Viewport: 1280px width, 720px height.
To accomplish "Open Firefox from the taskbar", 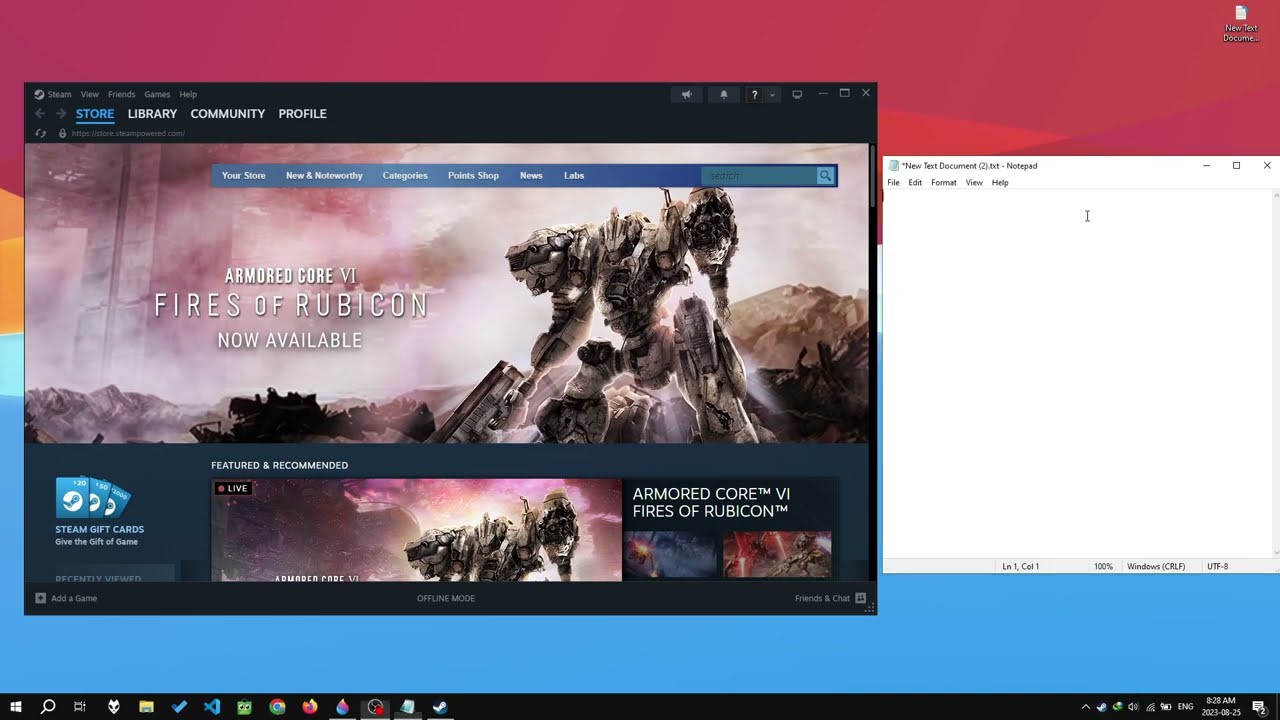I will [x=310, y=707].
